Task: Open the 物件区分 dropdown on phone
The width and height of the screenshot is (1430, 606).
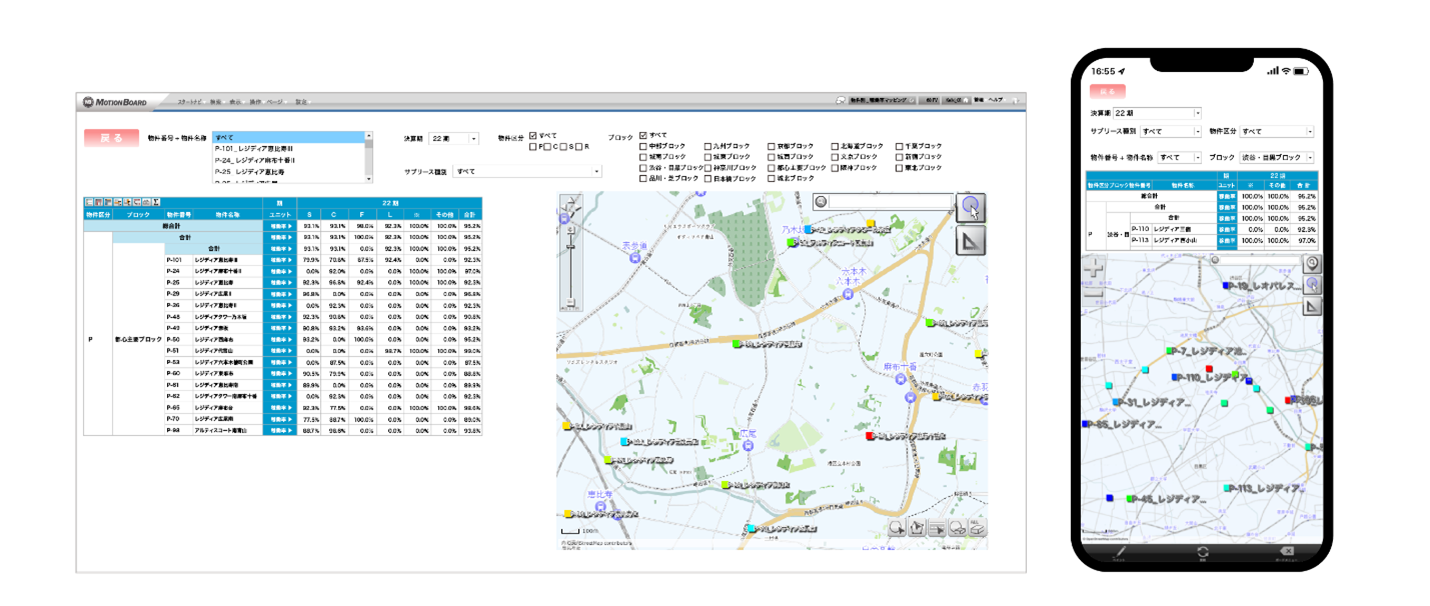Action: [x=1279, y=131]
